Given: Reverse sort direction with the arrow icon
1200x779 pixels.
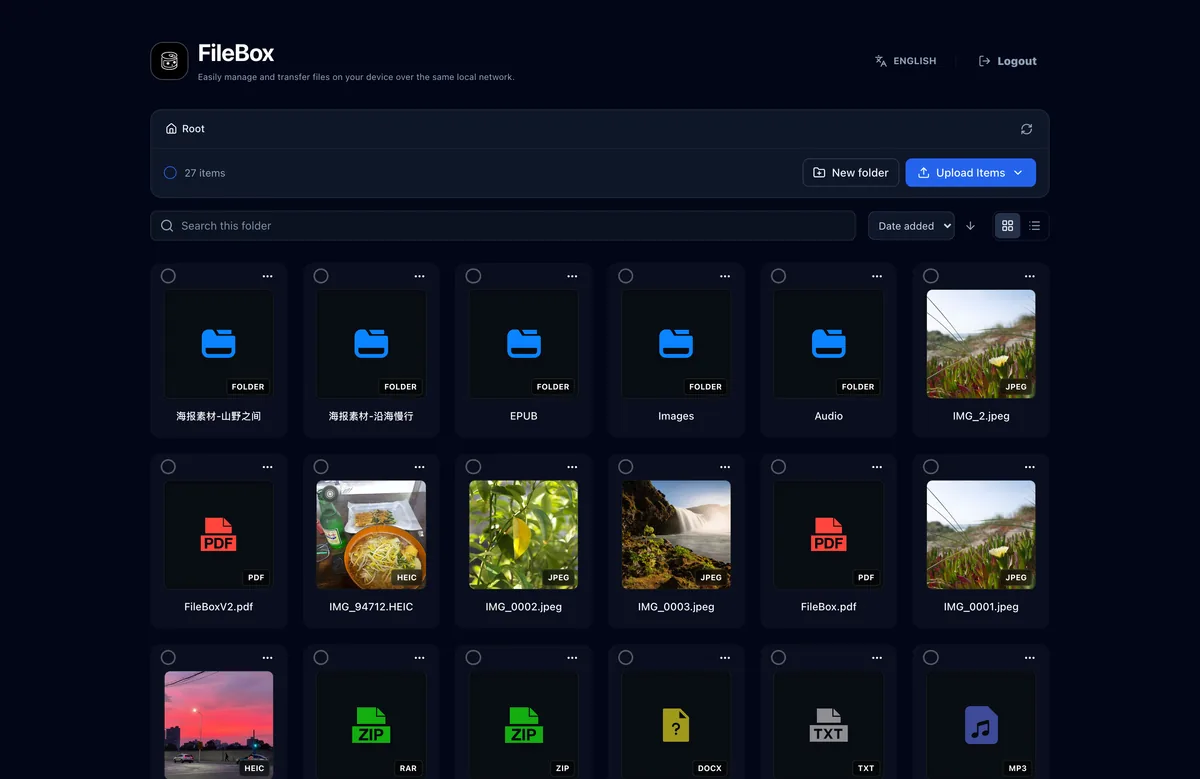Looking at the screenshot, I should [x=970, y=226].
